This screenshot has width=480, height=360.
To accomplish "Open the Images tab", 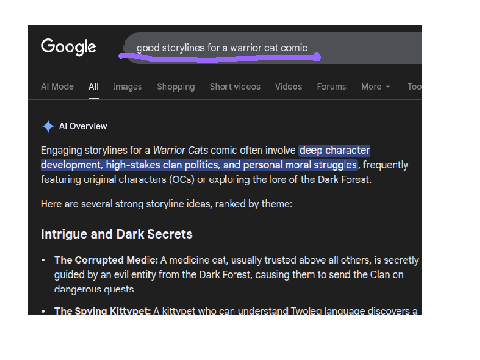I will pos(128,87).
